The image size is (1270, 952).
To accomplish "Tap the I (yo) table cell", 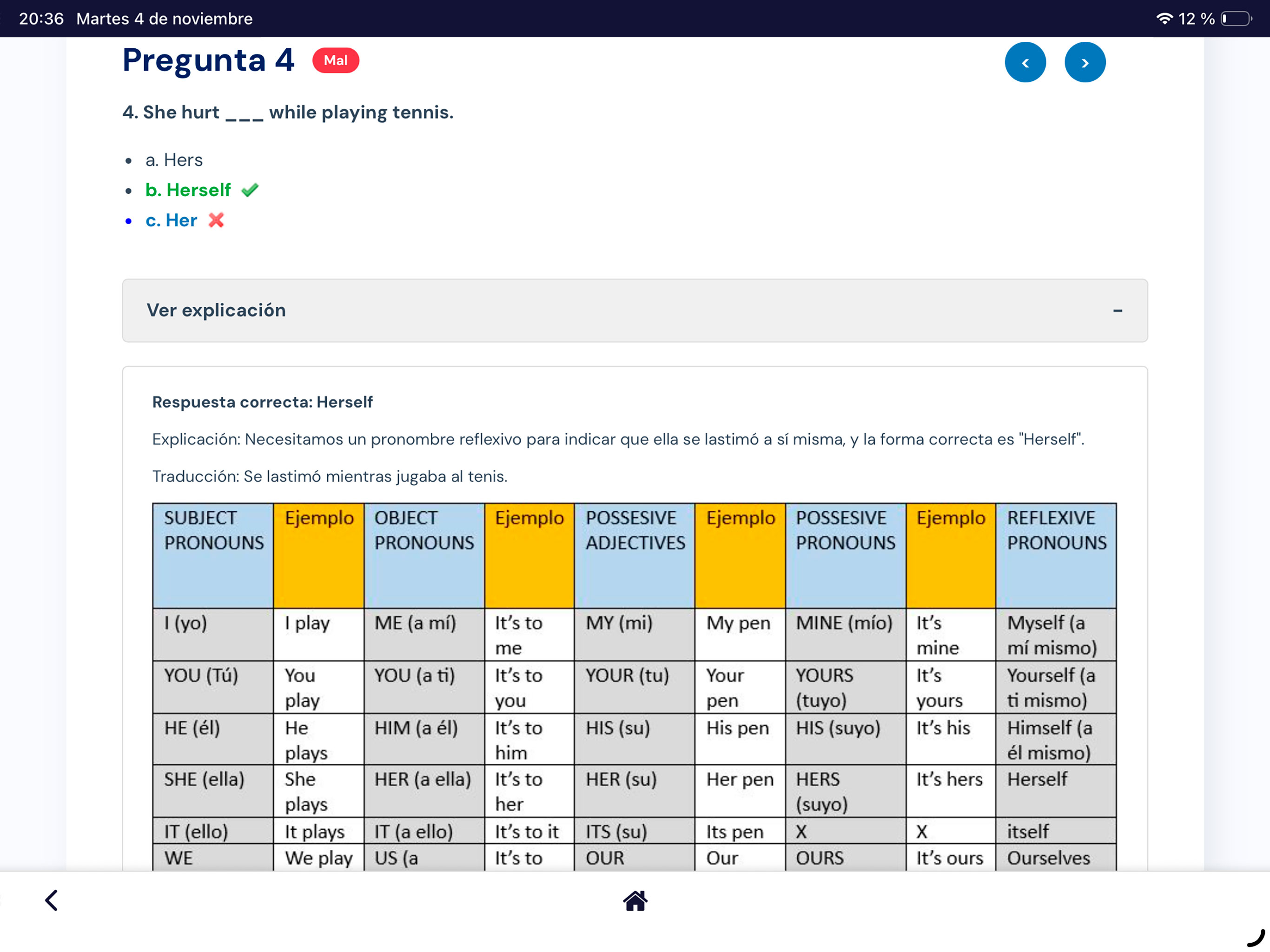I will point(213,635).
